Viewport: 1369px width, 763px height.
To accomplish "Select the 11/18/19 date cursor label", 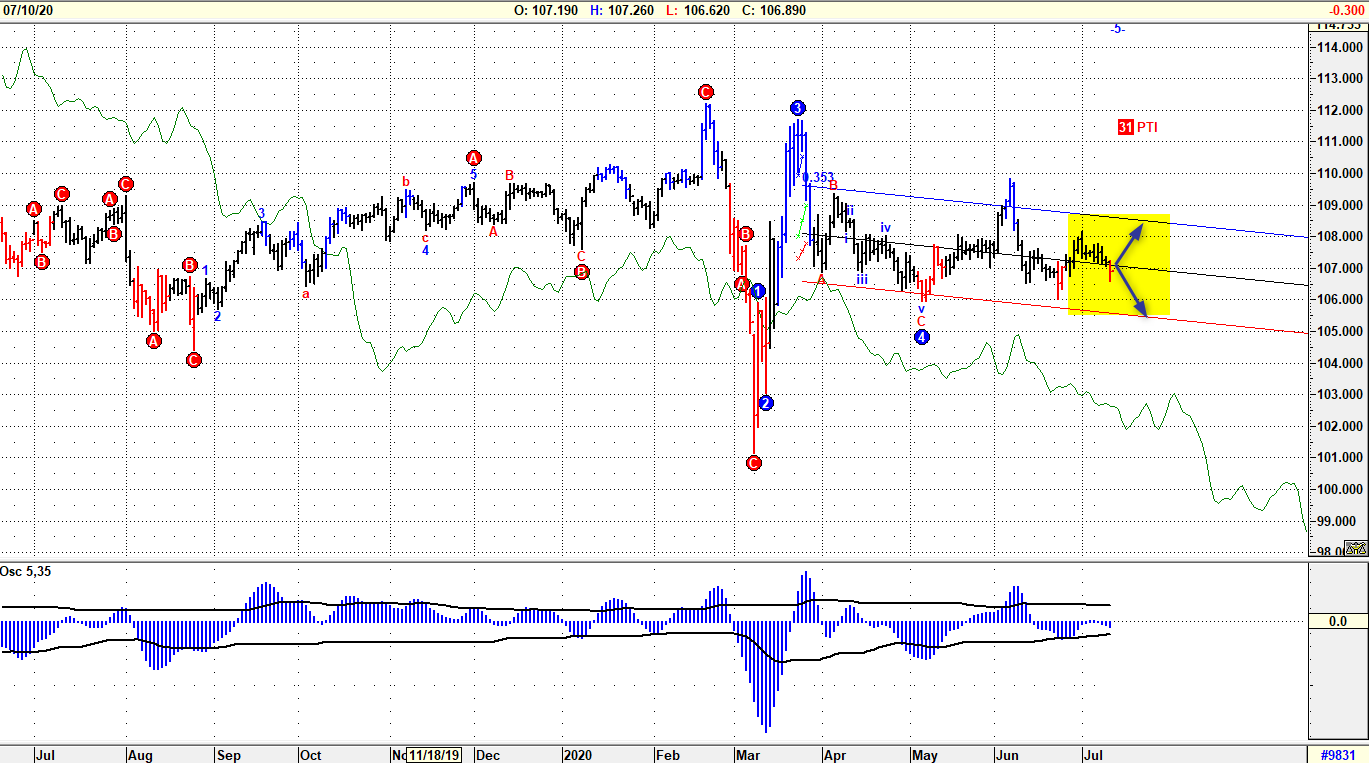I will point(434,754).
